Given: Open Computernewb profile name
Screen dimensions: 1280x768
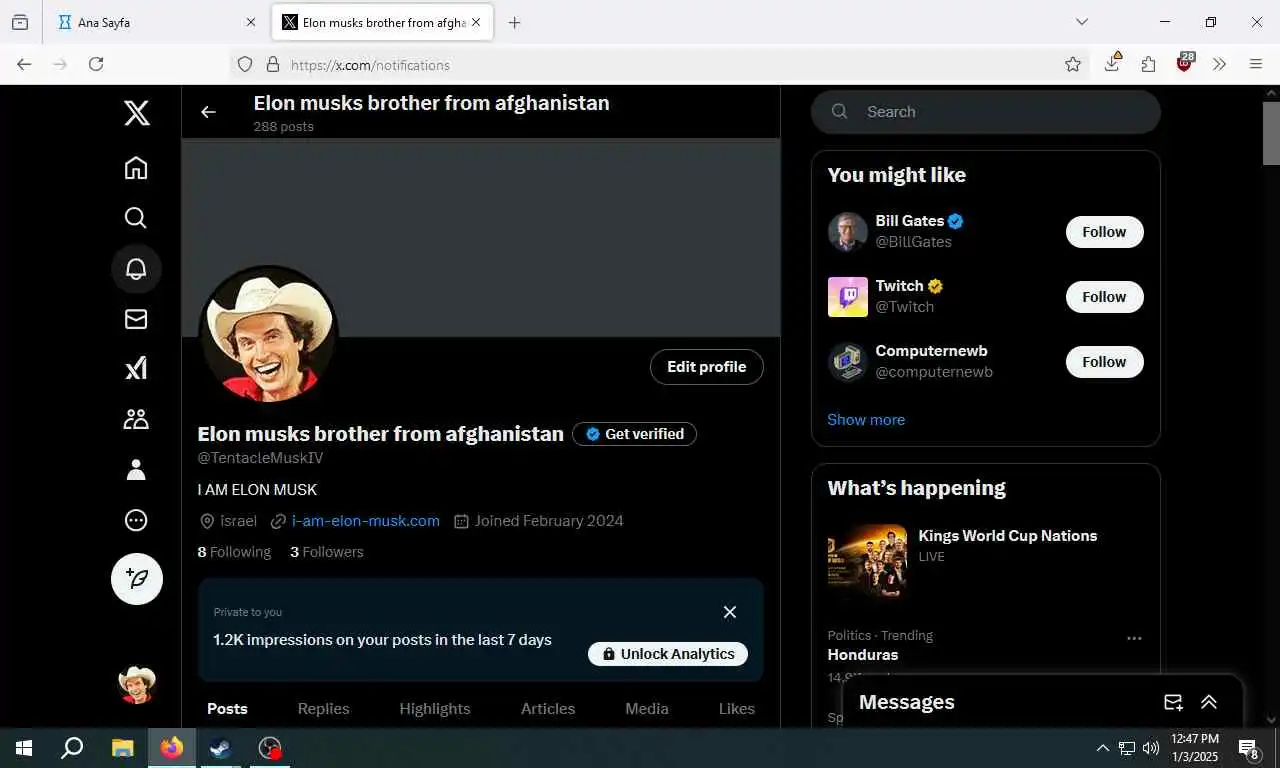Looking at the screenshot, I should coord(932,351).
